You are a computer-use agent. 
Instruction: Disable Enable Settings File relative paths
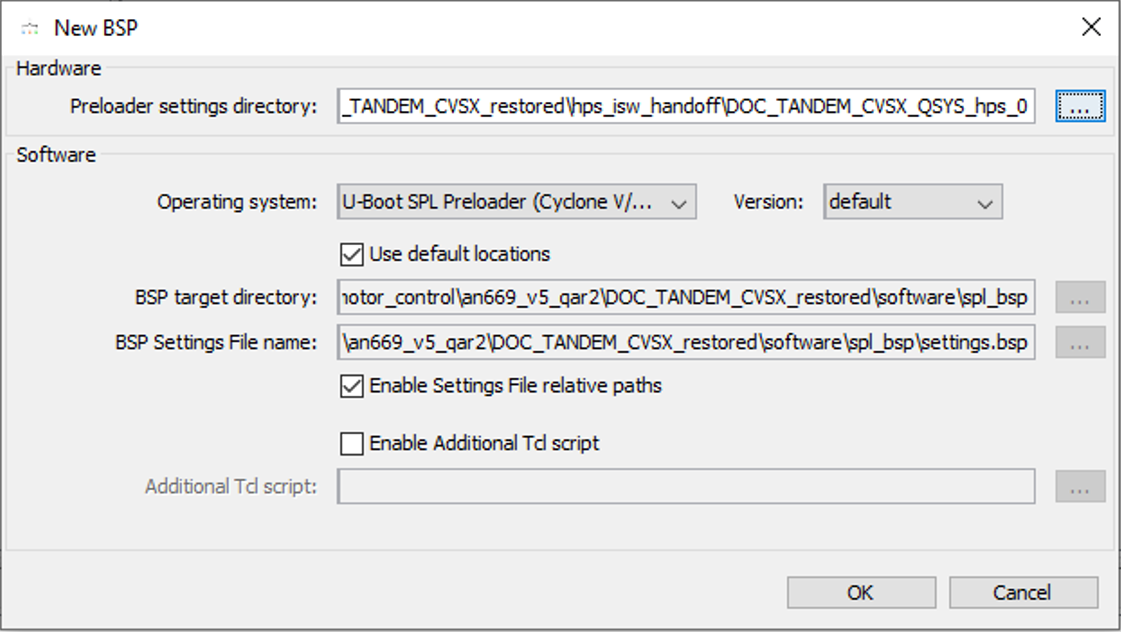352,386
